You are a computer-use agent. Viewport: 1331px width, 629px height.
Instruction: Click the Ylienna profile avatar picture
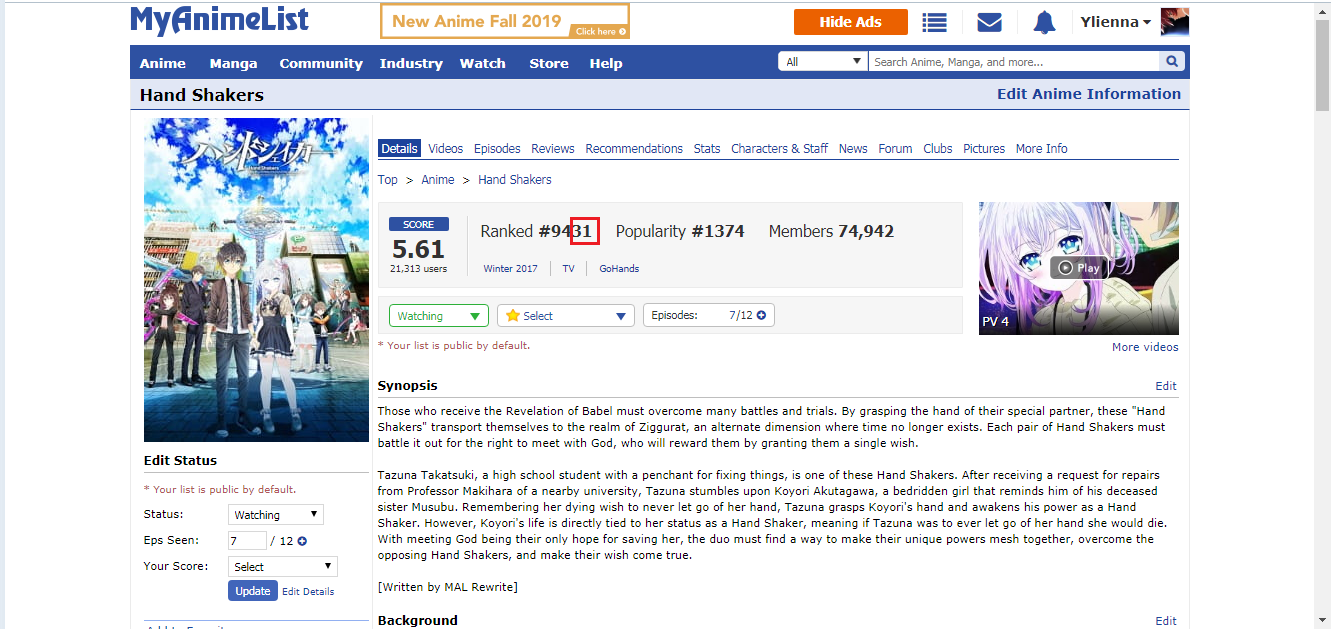[x=1175, y=22]
